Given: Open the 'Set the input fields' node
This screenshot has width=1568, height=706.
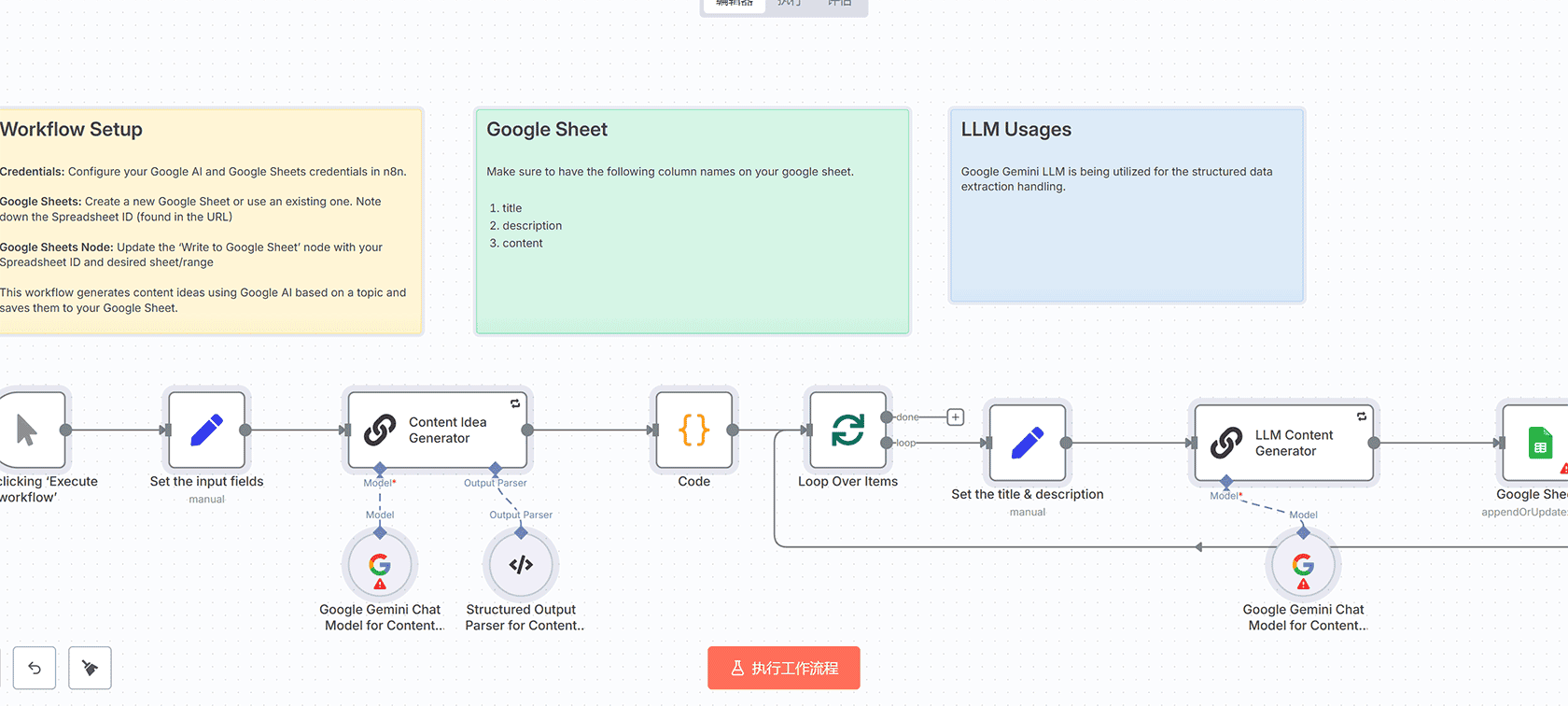Looking at the screenshot, I should [x=206, y=430].
